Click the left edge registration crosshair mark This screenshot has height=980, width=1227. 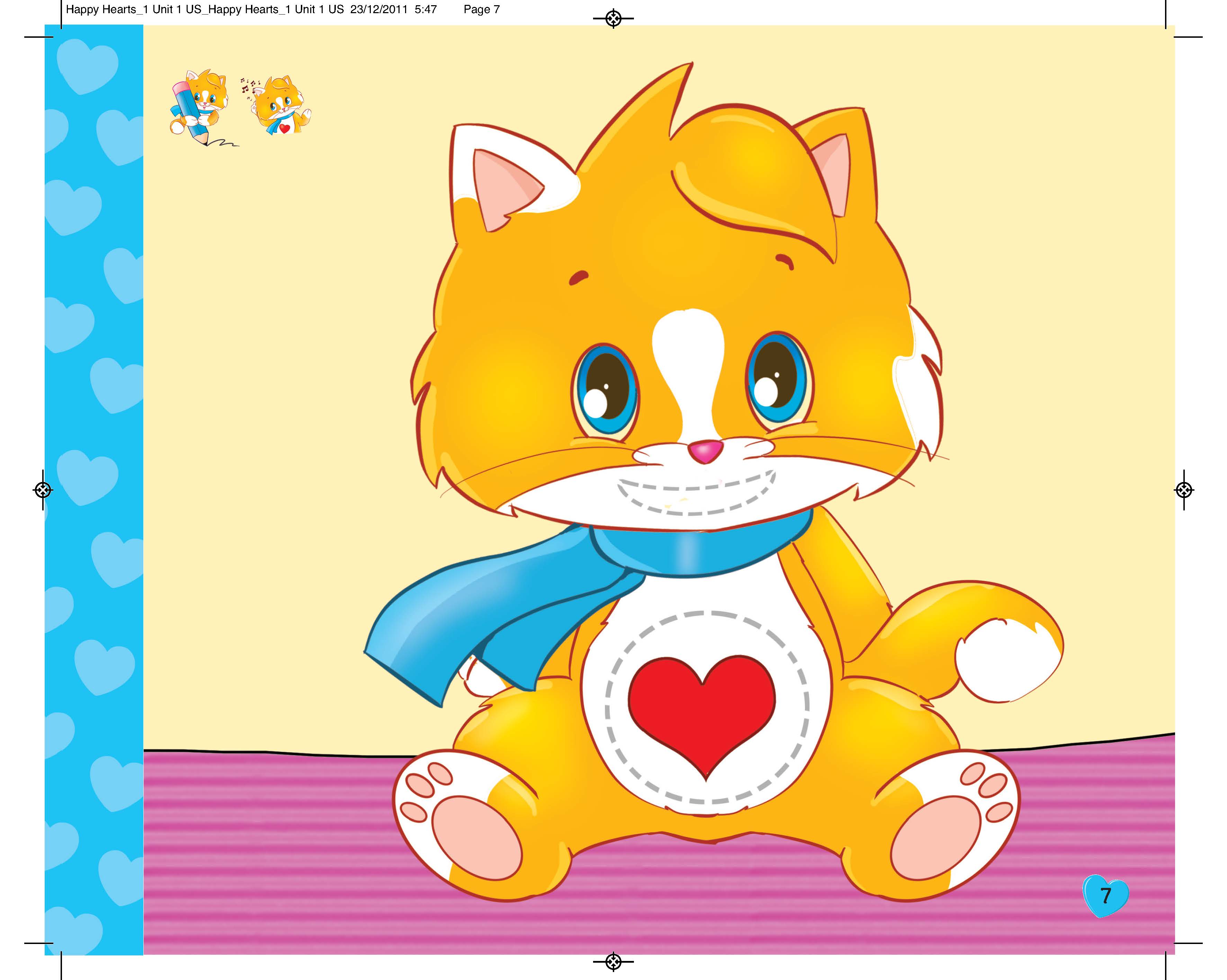pyautogui.click(x=43, y=489)
